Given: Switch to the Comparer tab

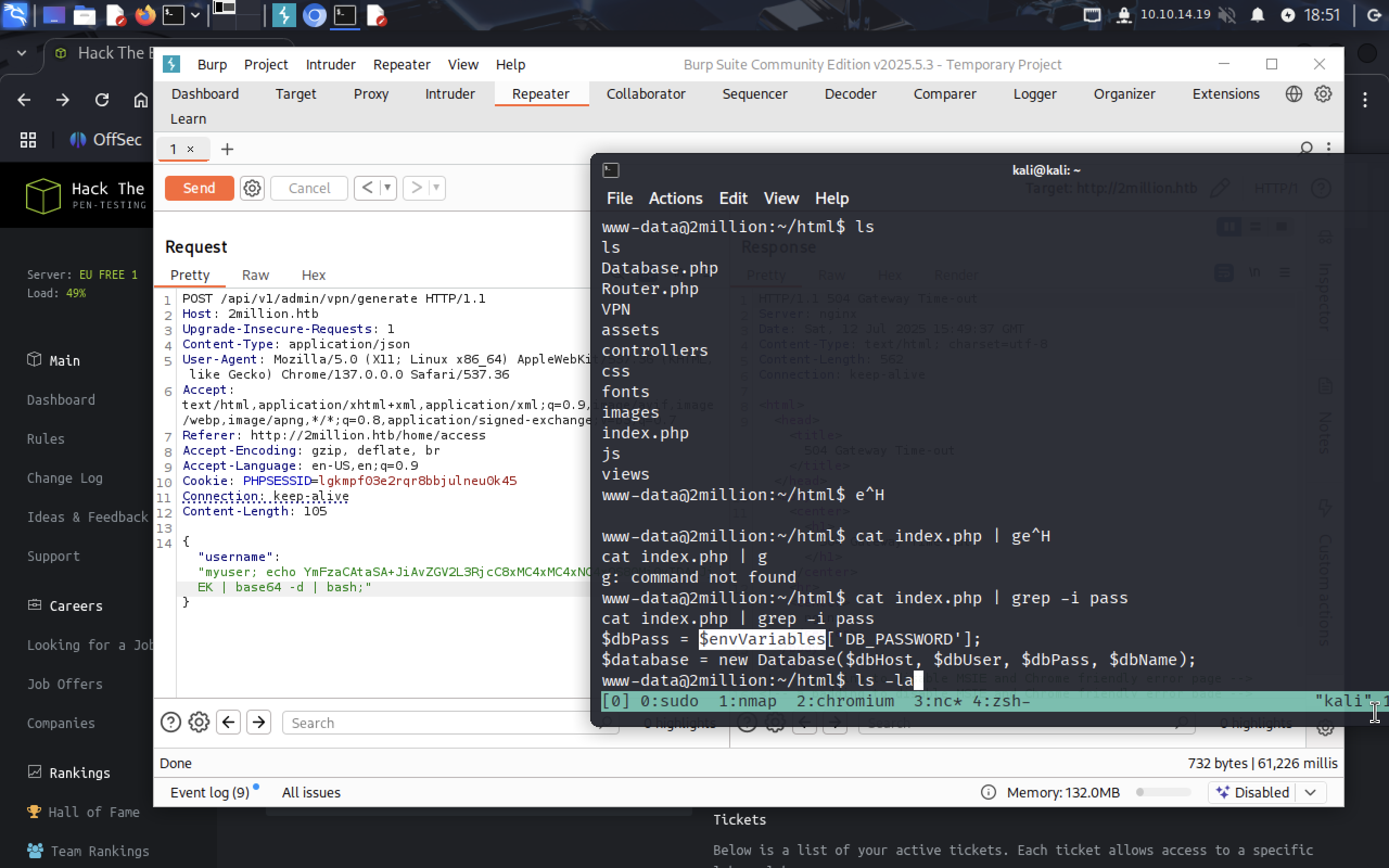Looking at the screenshot, I should coord(945,93).
